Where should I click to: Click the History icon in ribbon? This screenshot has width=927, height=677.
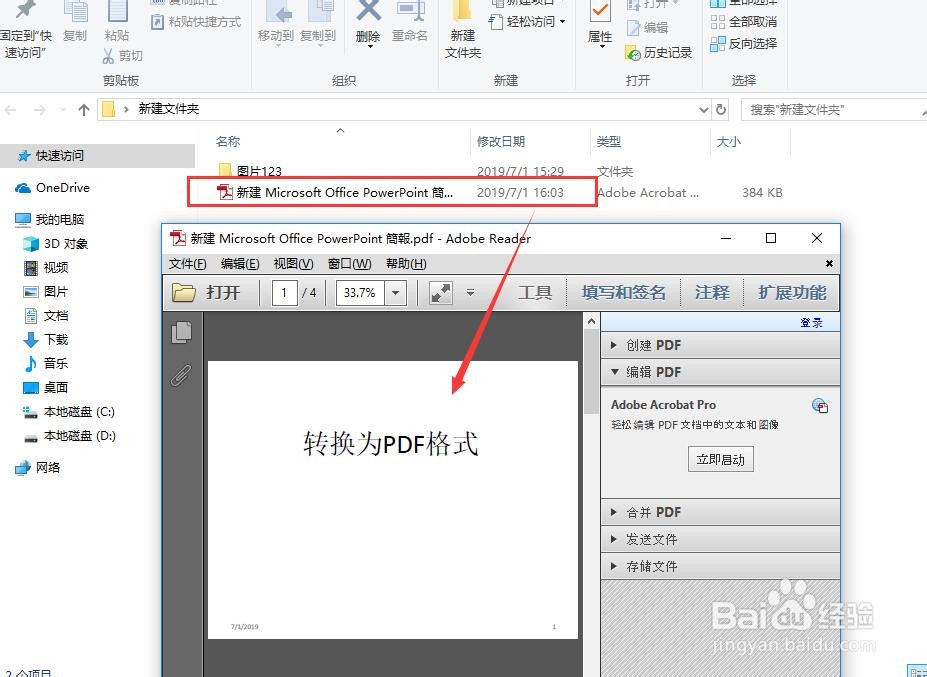(633, 53)
